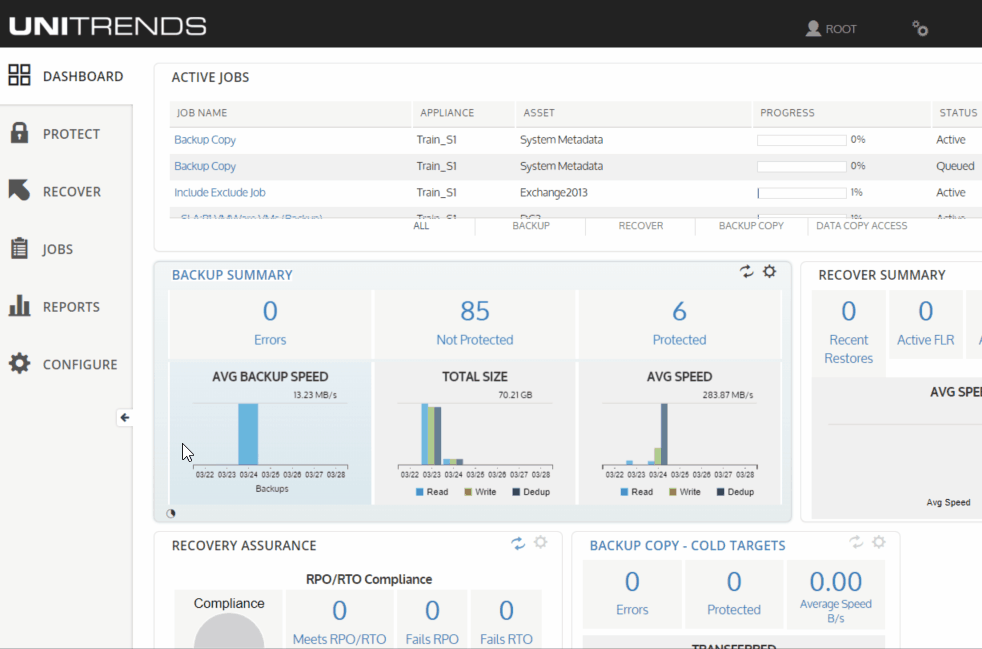Click the queued job's progress bar

tap(802, 167)
